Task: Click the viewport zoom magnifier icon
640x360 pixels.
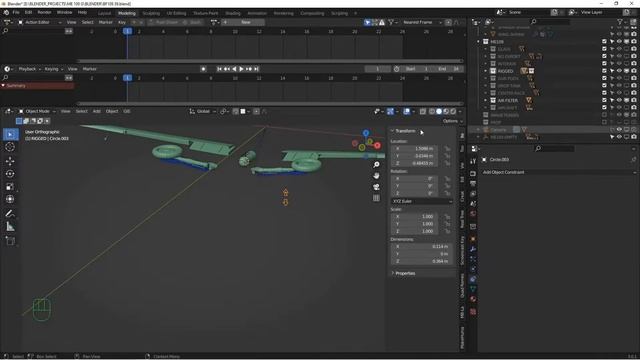Action: point(376,164)
